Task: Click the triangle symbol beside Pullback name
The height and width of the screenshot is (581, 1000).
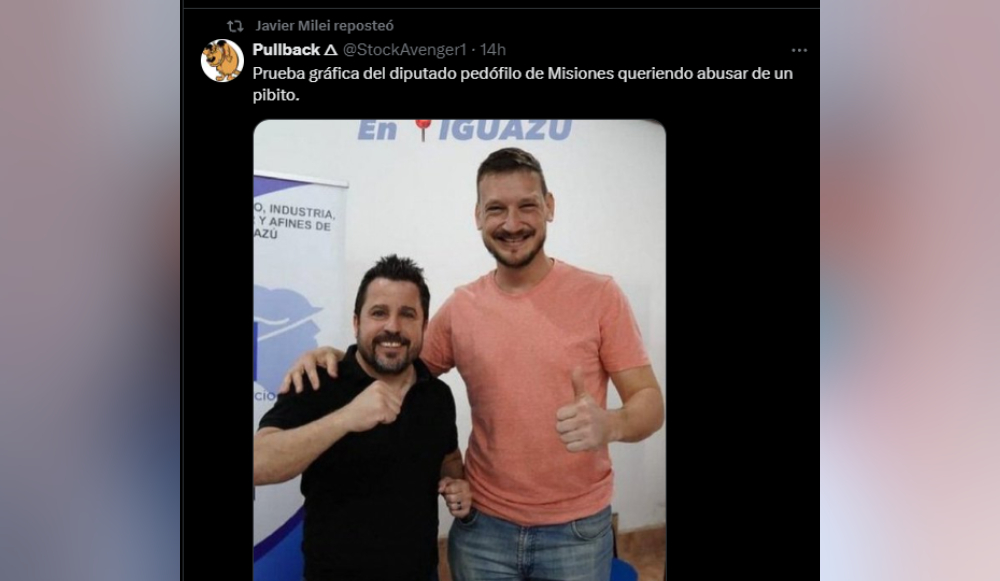Action: 331,50
